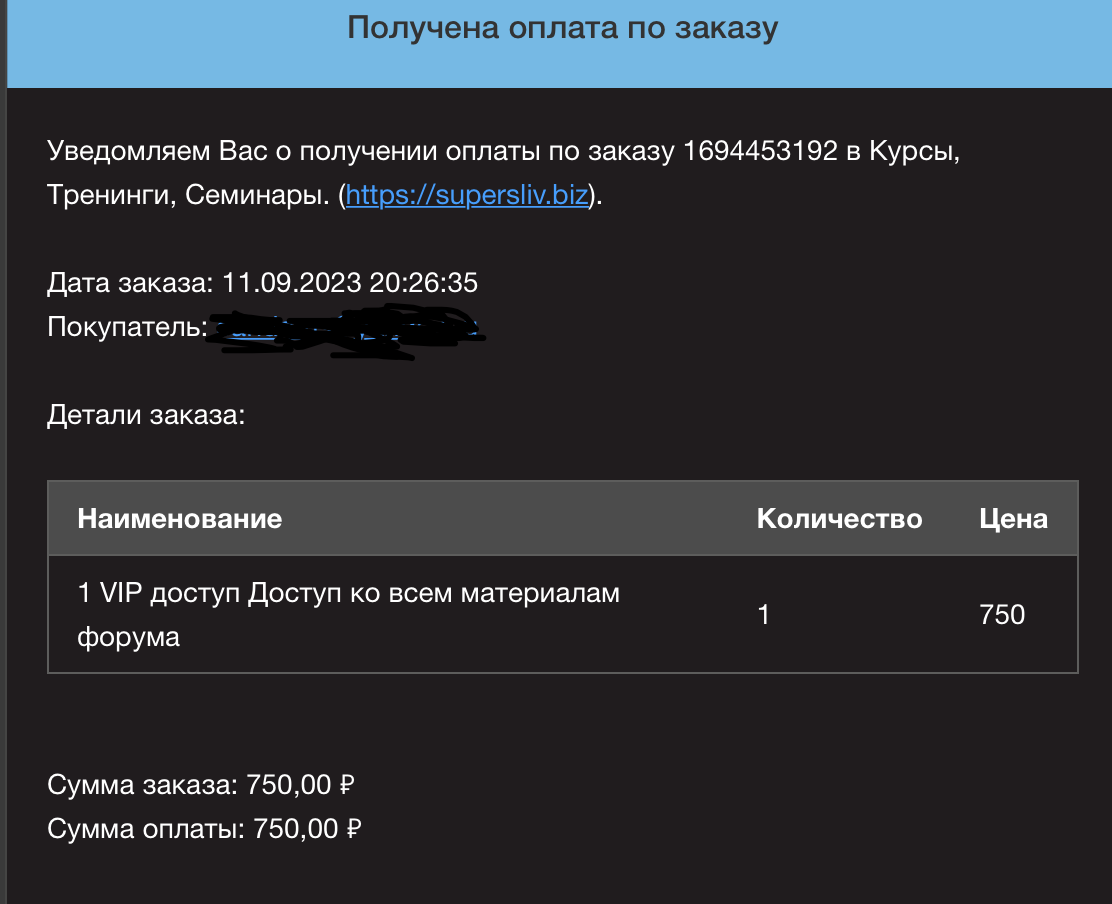Click the 'Сумма заказа: 750,00 ₽' line
The height and width of the screenshot is (904, 1112).
click(201, 785)
